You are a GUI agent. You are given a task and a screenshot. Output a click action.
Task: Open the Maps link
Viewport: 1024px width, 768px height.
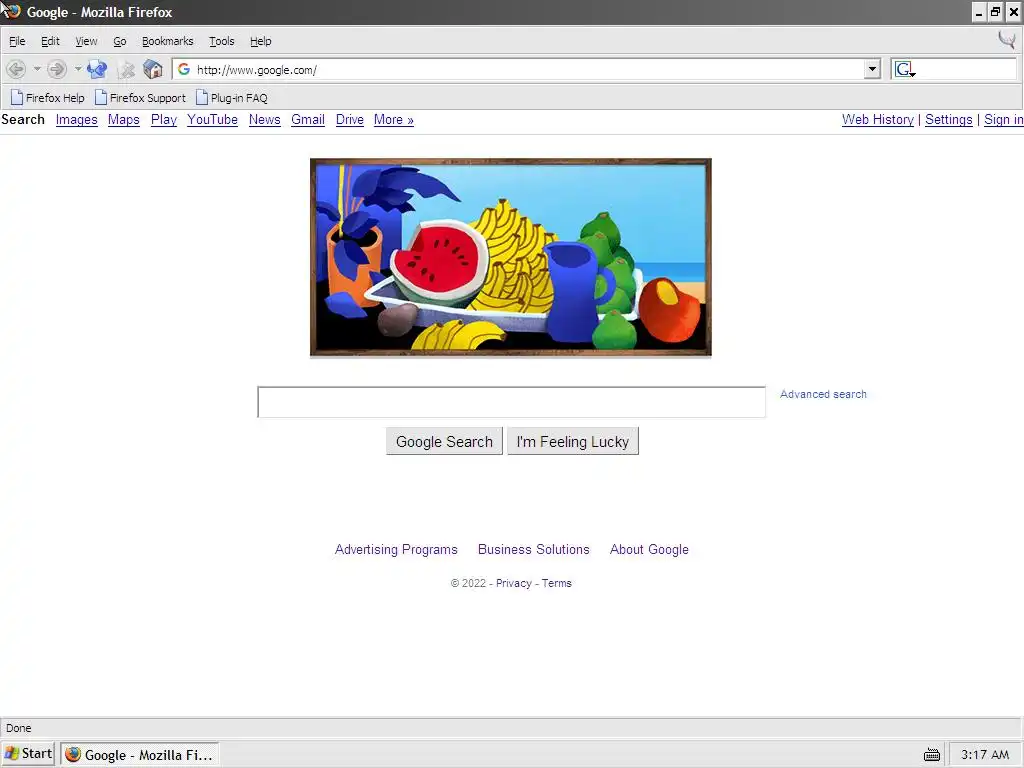click(123, 120)
